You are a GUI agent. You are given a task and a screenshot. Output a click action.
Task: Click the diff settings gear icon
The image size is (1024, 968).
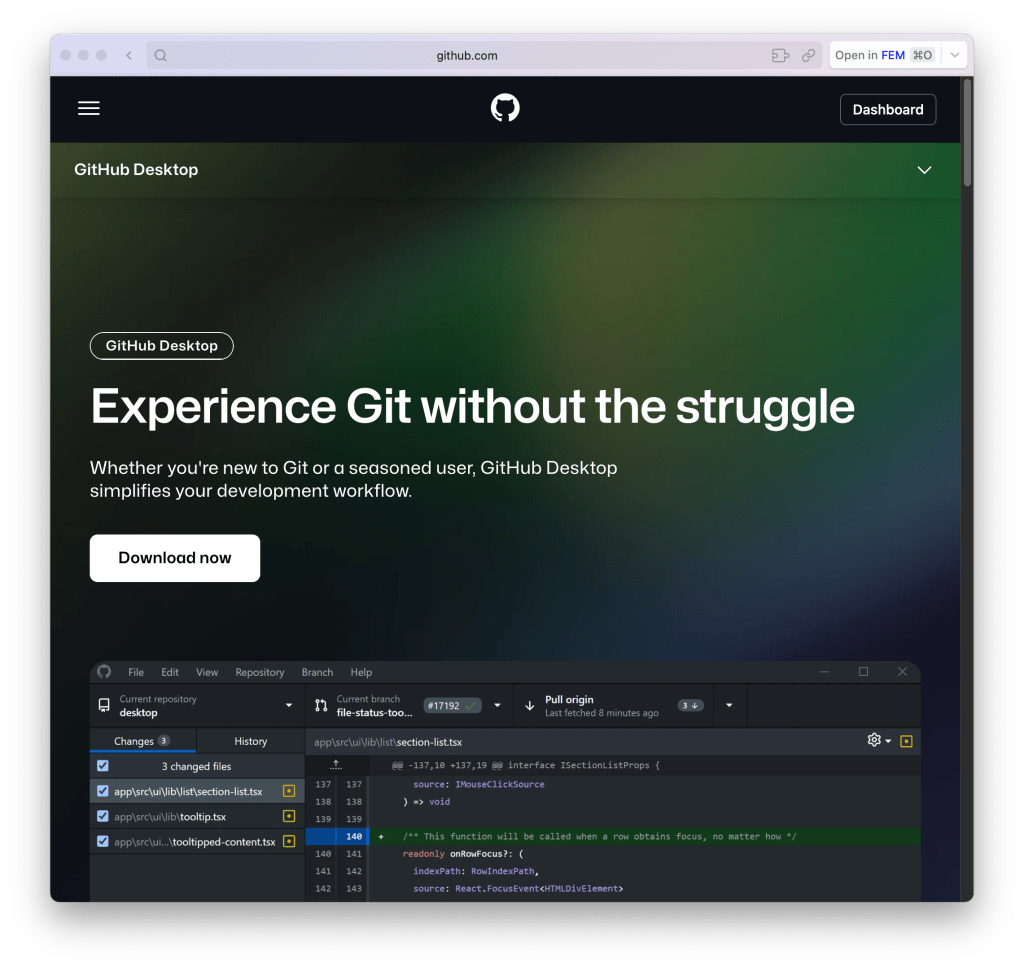(x=873, y=740)
